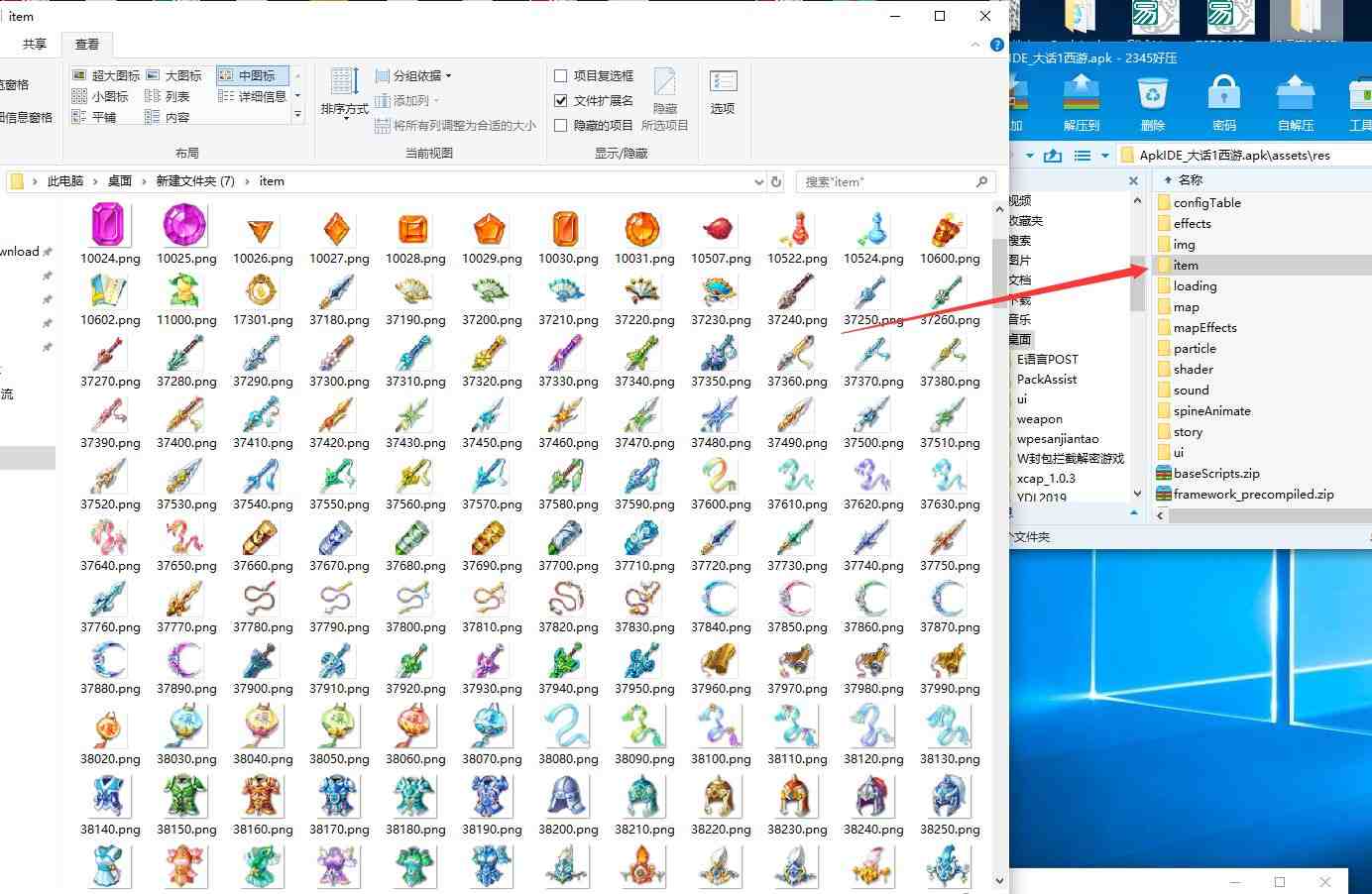Open the view mode dropdown arrow in 2345好压
Screen dimensions: 1372x894
(1104, 156)
